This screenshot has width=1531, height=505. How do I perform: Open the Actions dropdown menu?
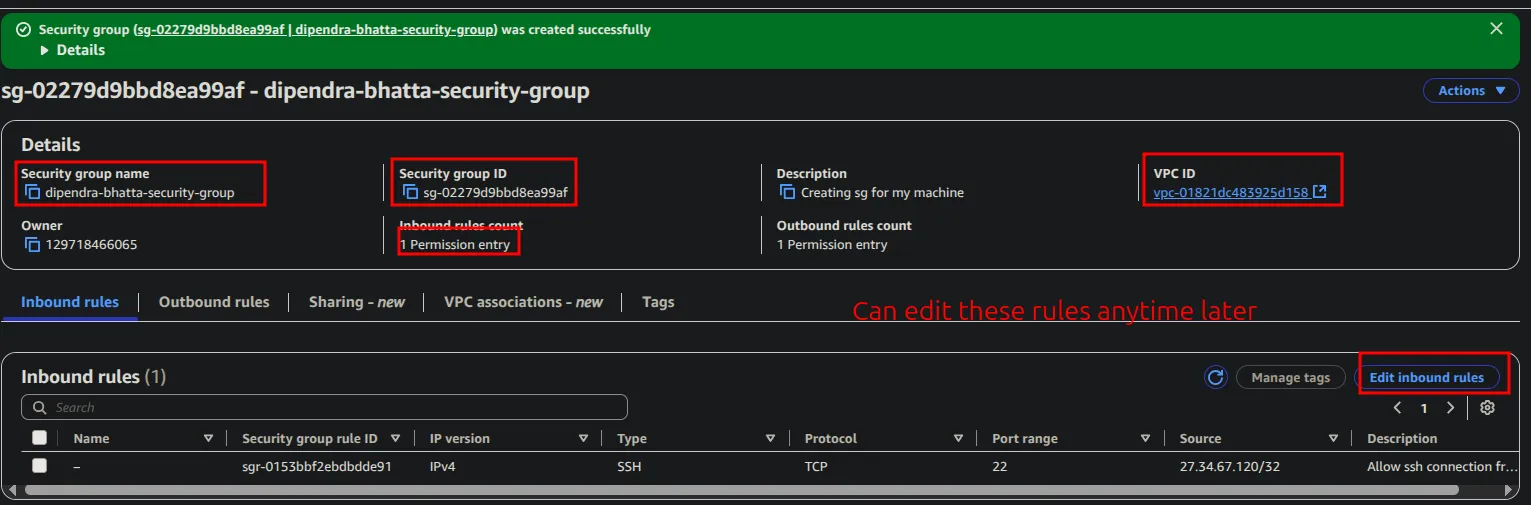tap(1471, 90)
